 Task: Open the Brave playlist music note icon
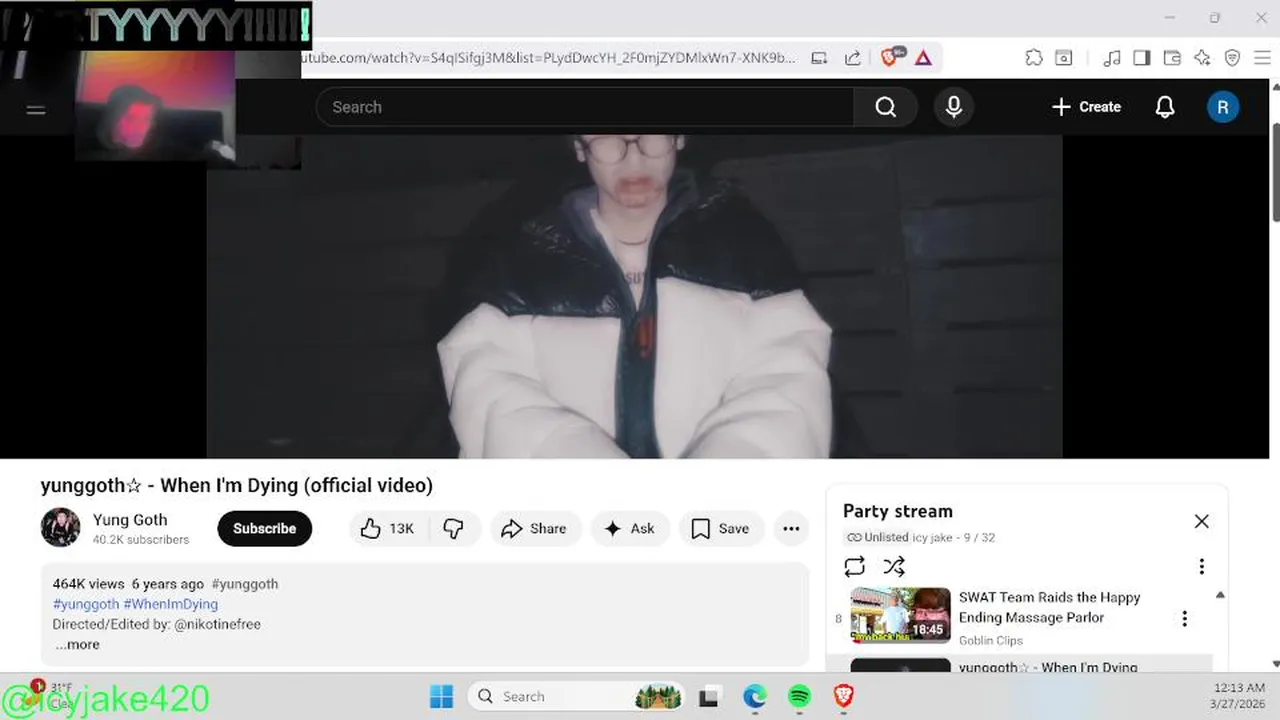[x=1111, y=58]
